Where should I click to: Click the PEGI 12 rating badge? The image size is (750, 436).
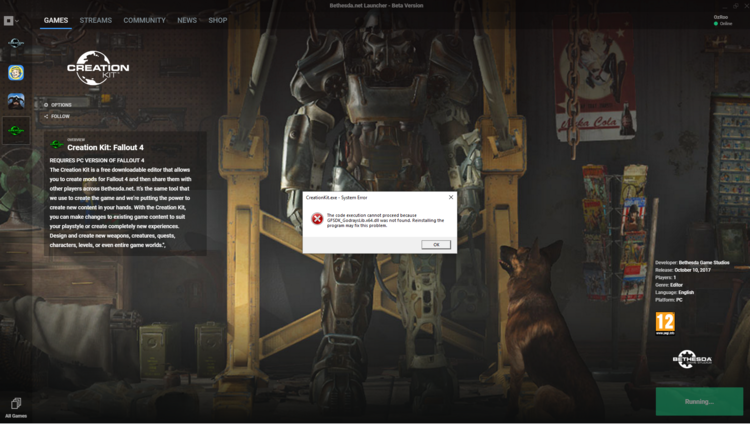click(665, 323)
